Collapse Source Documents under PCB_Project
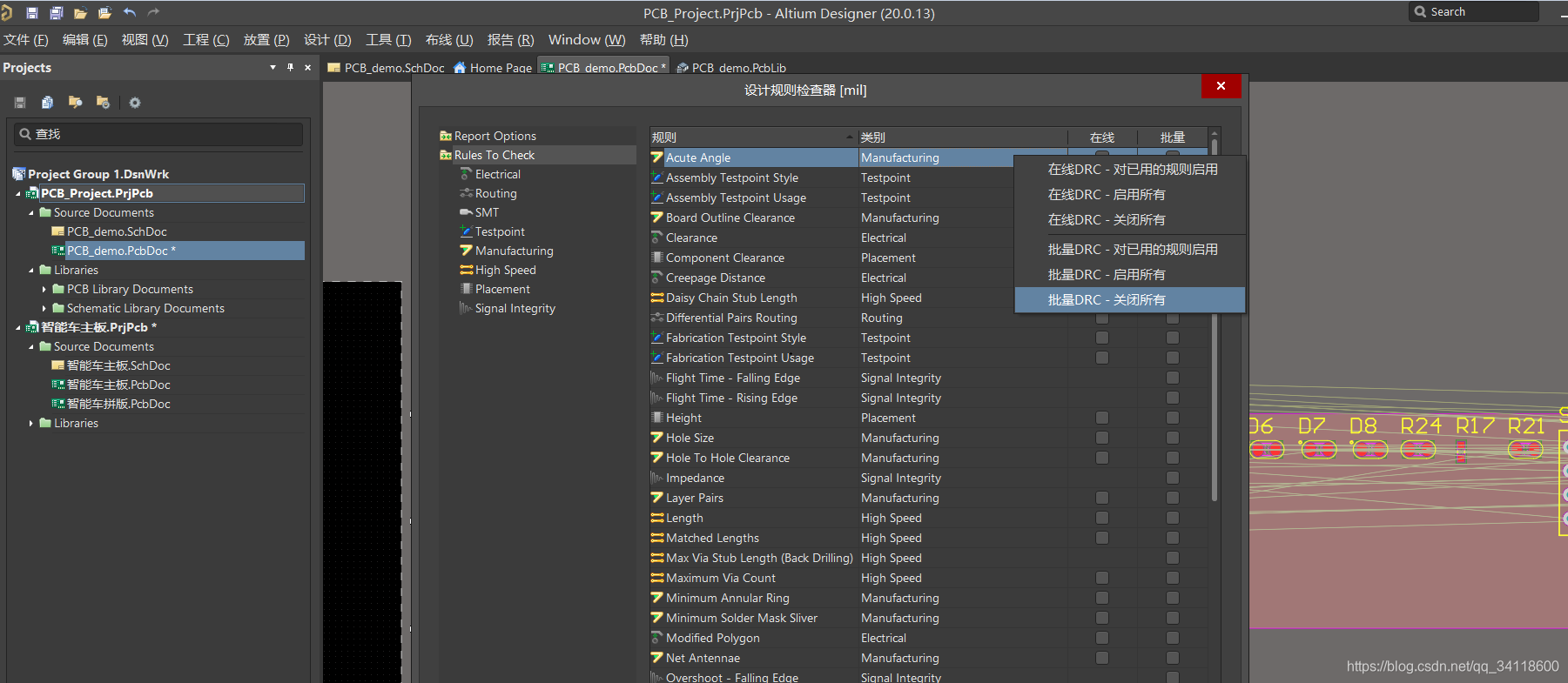The height and width of the screenshot is (683, 1568). [31, 213]
